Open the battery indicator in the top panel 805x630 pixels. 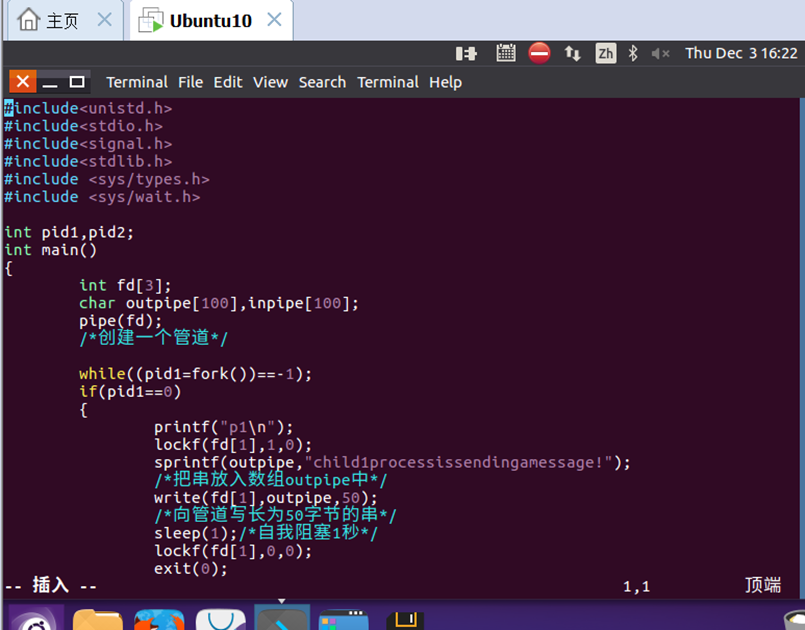(x=466, y=53)
